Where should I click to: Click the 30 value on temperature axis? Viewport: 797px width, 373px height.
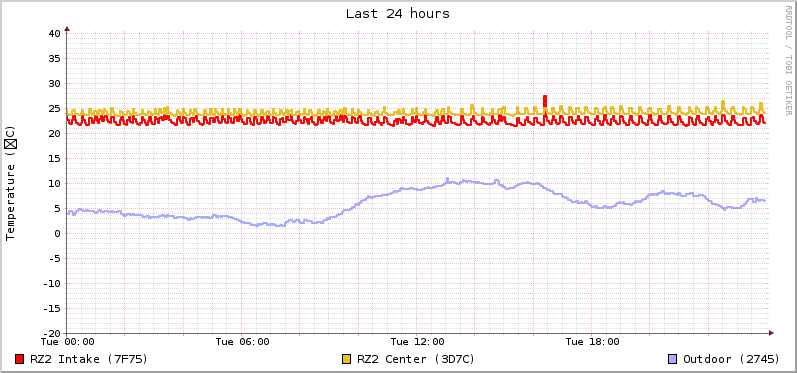[54, 83]
